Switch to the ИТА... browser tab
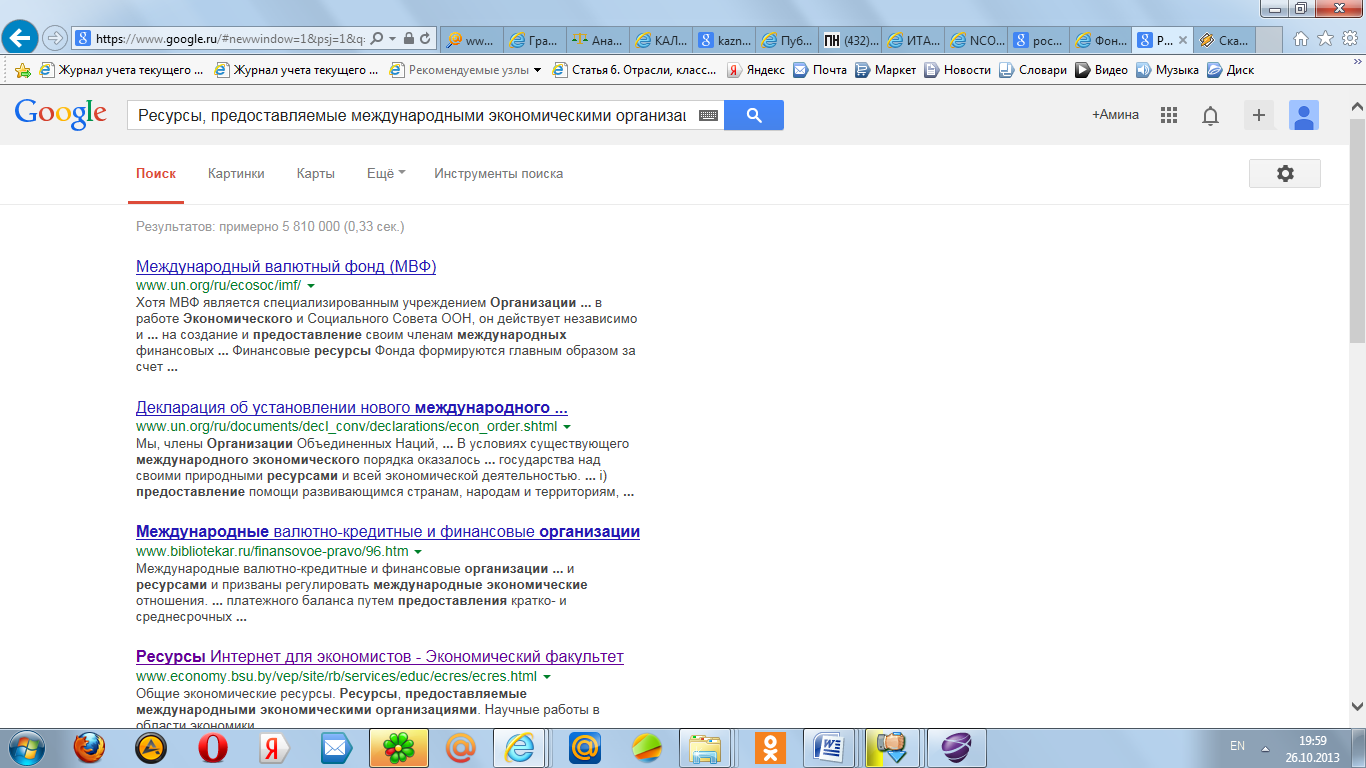Image resolution: width=1366 pixels, height=768 pixels. pos(912,40)
